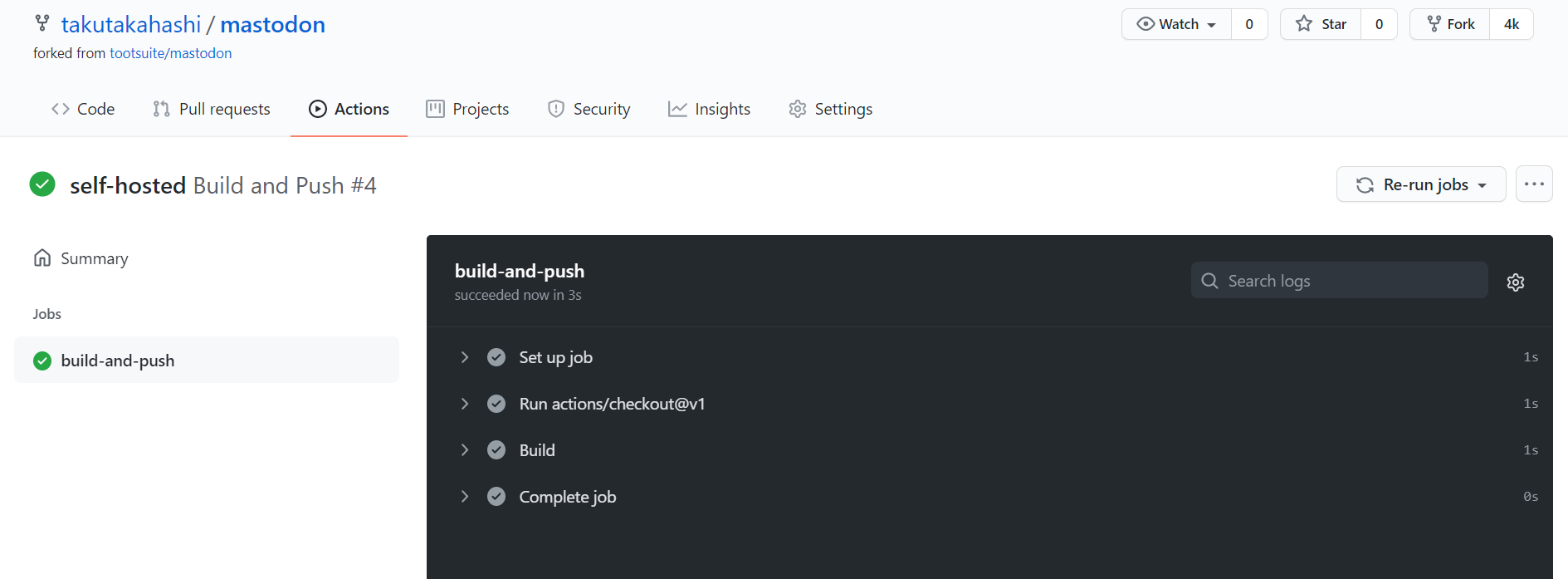Open the stargazers count next to Star
1568x579 pixels.
[1379, 24]
